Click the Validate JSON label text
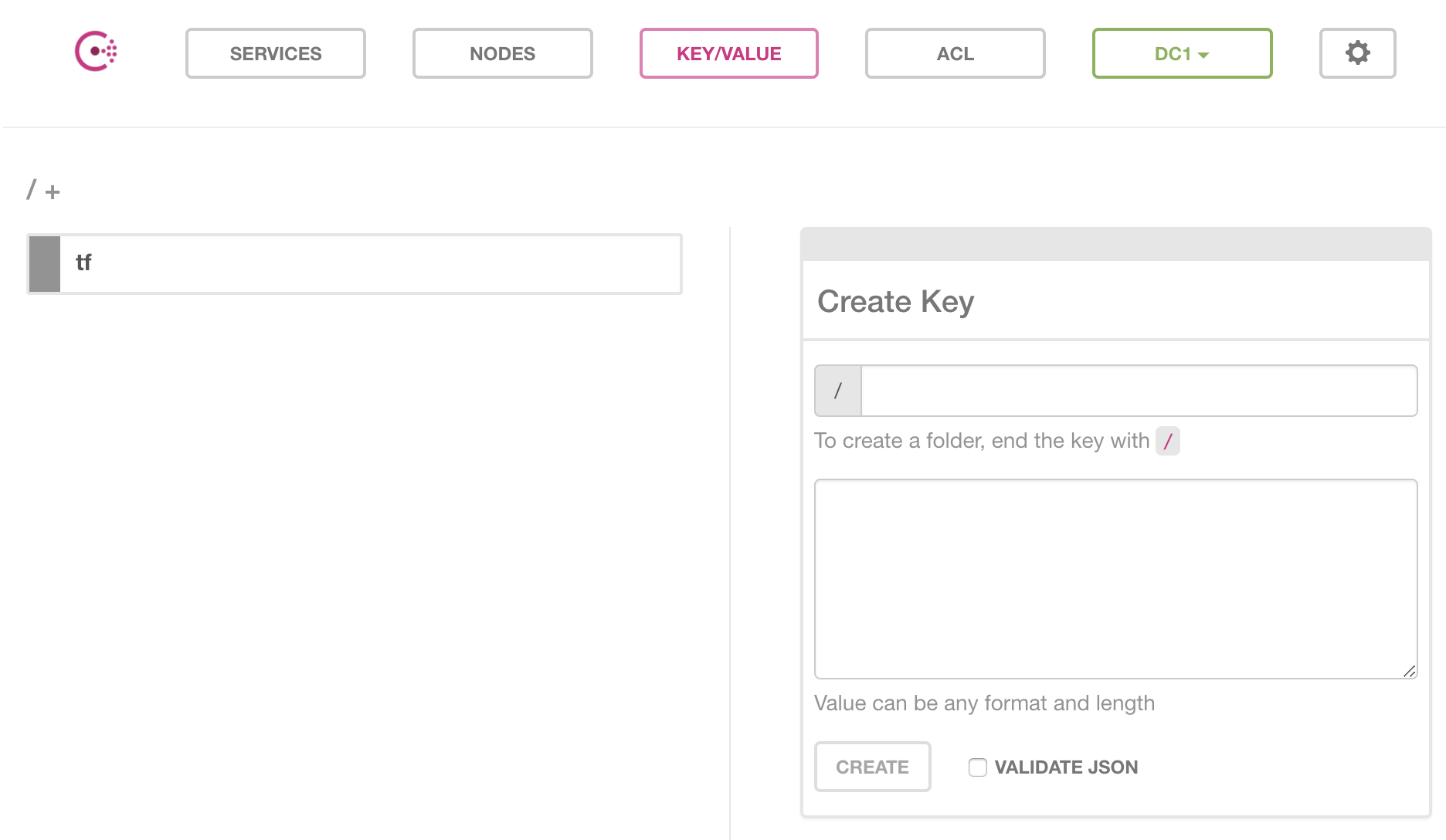 click(x=1066, y=767)
